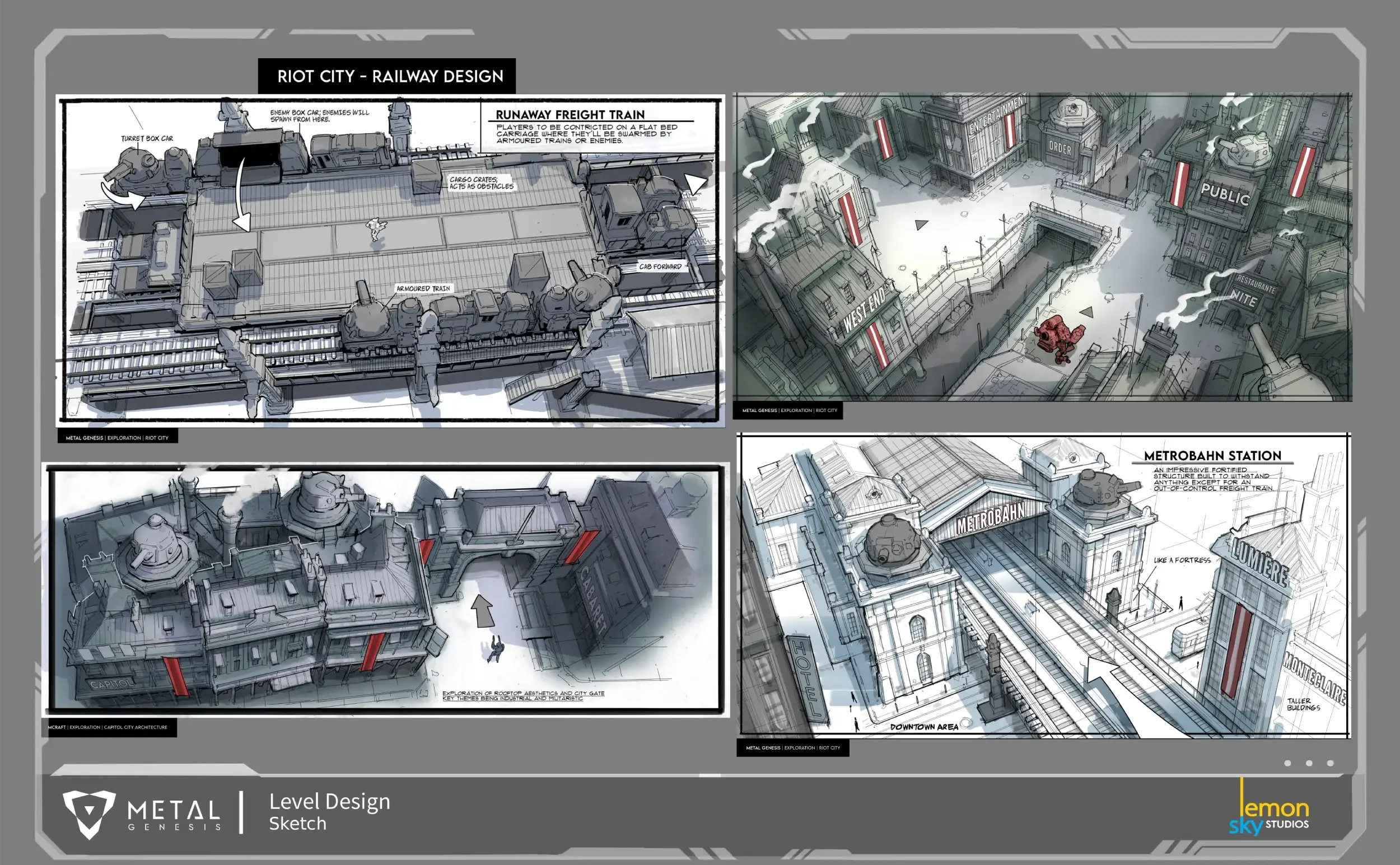
Task: Click the 'TURRET BOX CAR' label
Action: [x=147, y=138]
